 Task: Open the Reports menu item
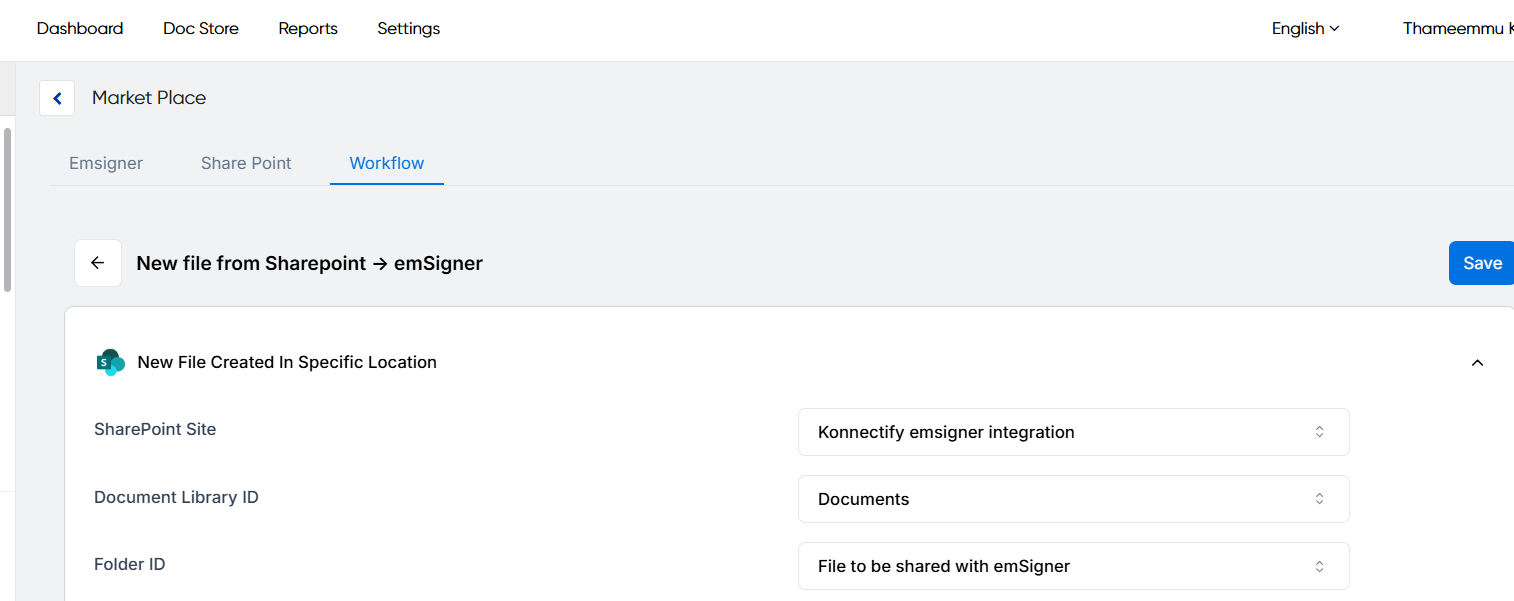click(308, 29)
